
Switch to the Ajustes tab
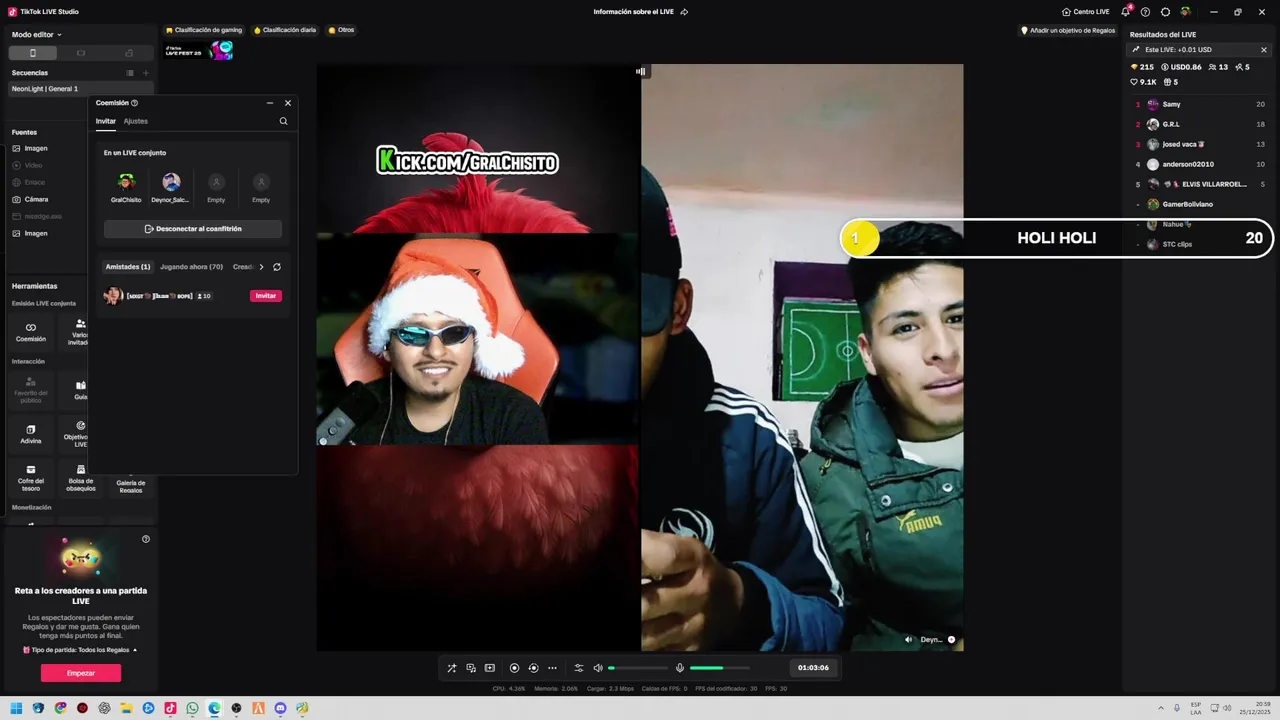click(136, 121)
